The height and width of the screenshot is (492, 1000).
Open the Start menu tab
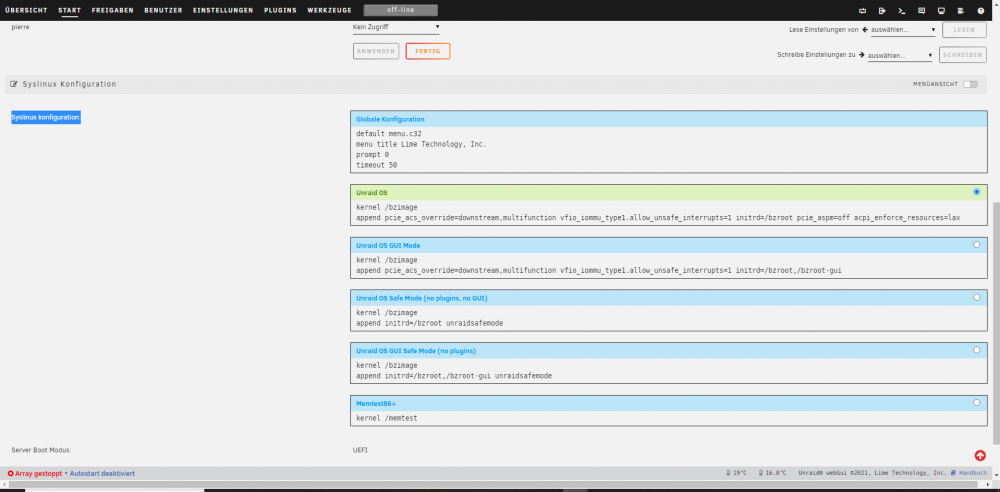[70, 10]
